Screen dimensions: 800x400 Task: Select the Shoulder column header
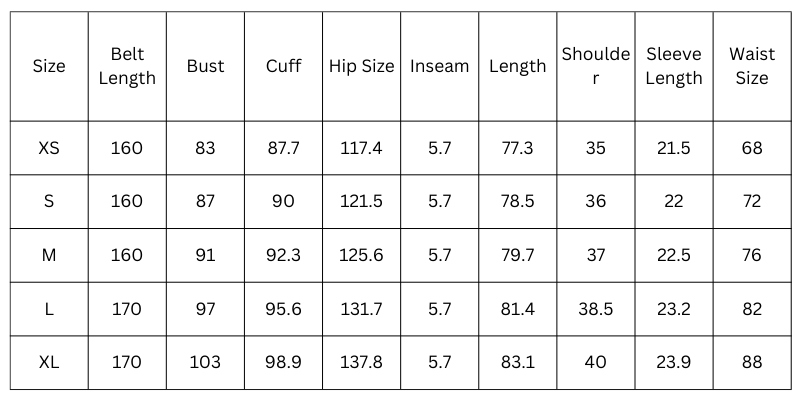596,66
